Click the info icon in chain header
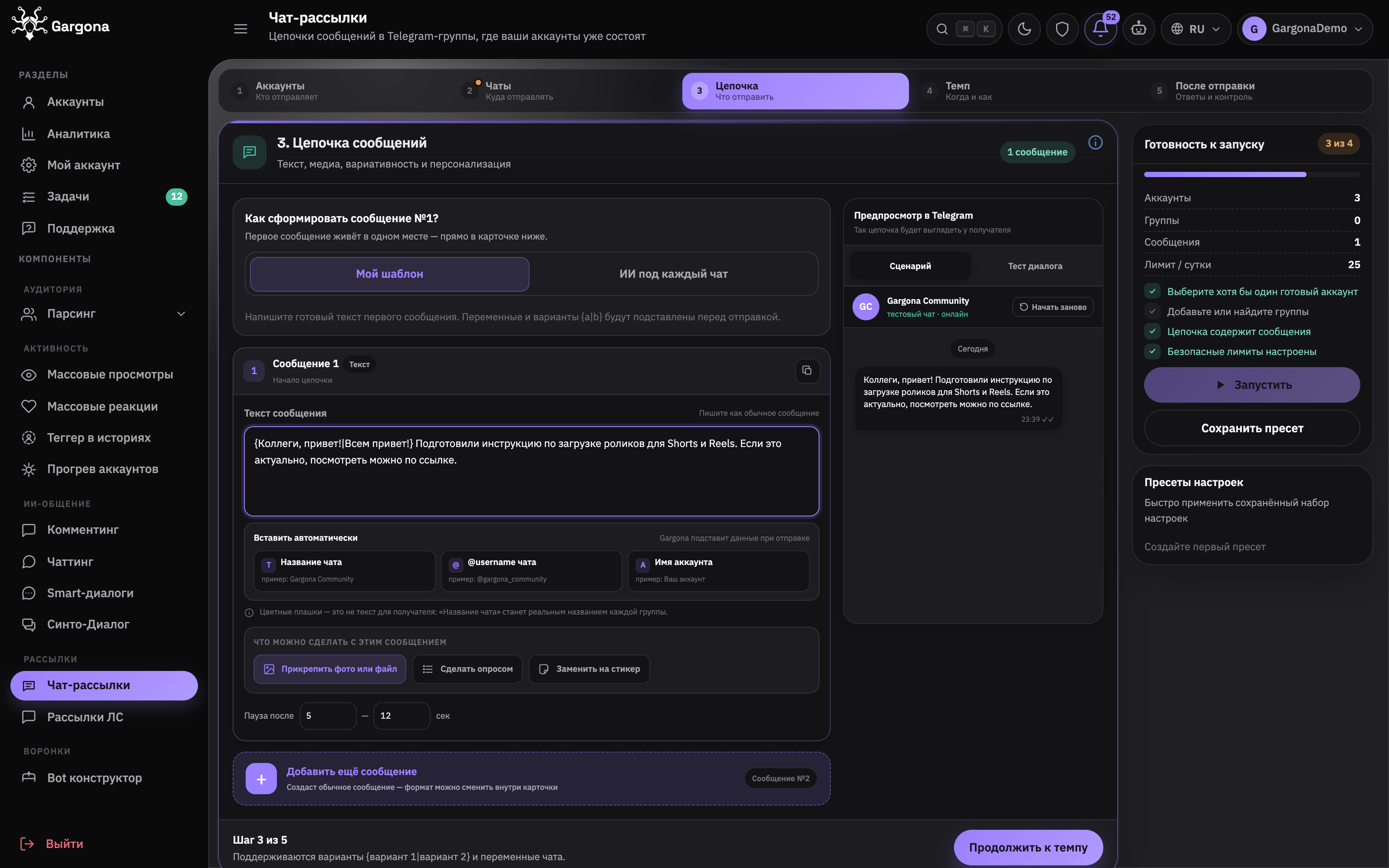 1095,142
